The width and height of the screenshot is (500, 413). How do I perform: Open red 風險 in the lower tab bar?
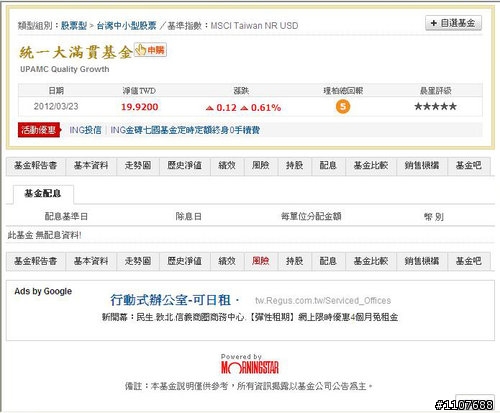click(261, 261)
